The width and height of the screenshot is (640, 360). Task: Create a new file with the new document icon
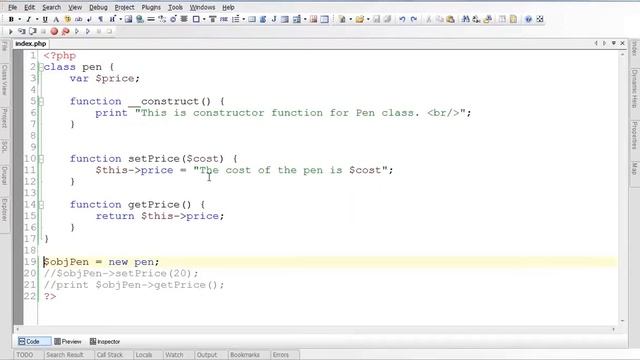coord(342,19)
